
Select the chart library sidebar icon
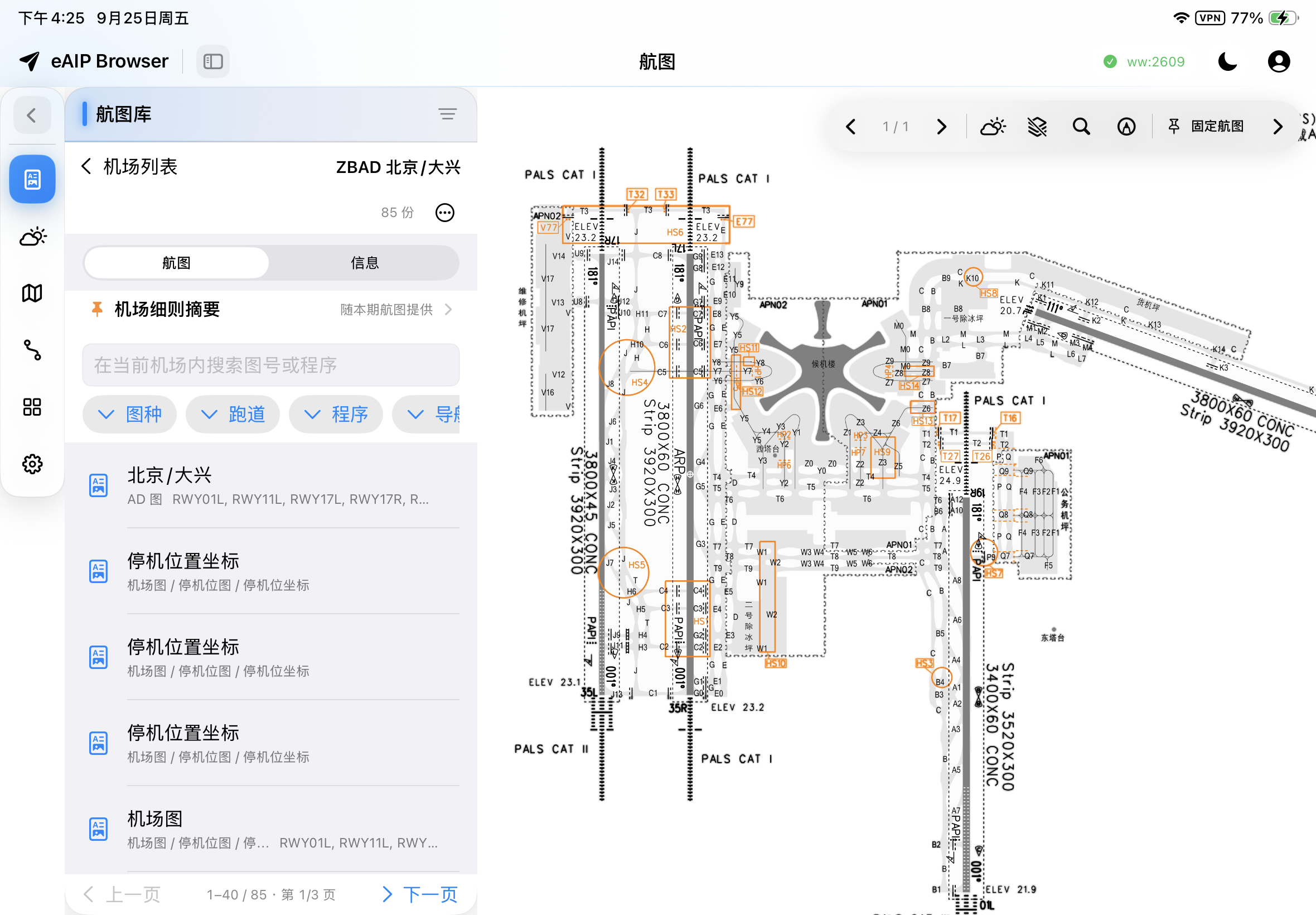(32, 180)
